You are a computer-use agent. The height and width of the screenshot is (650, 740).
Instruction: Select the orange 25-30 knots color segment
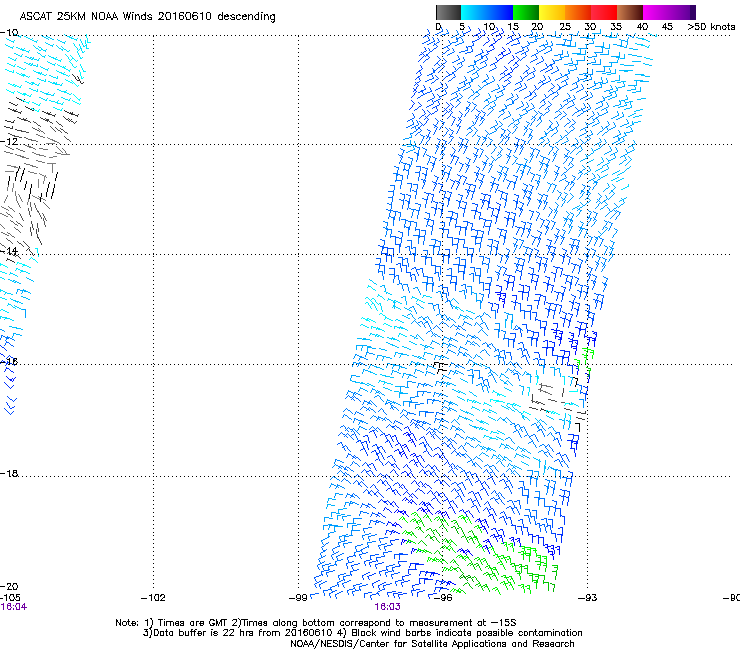tap(578, 12)
